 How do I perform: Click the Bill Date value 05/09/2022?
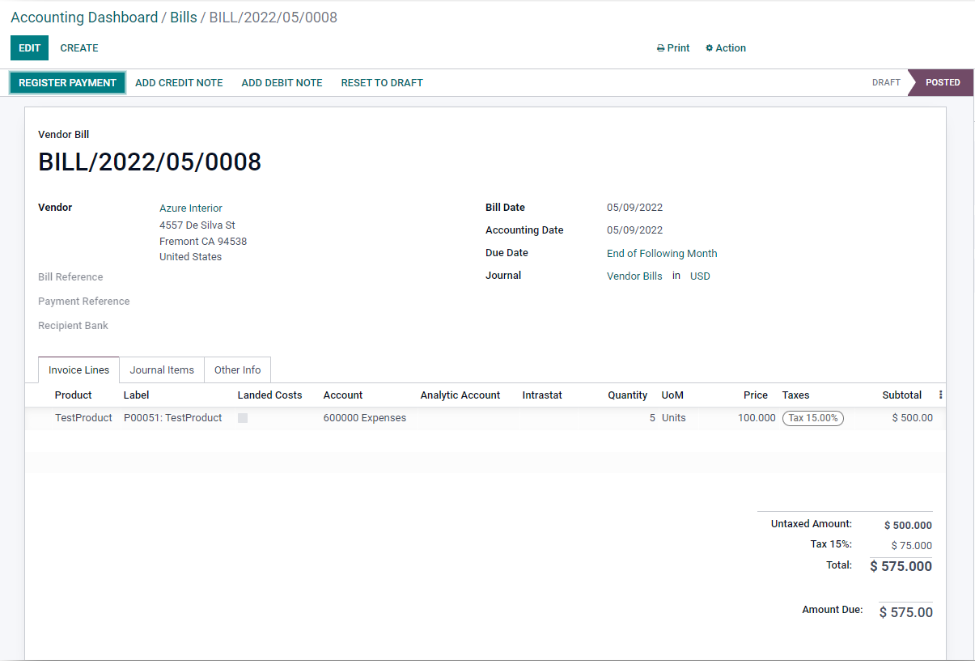click(x=635, y=208)
